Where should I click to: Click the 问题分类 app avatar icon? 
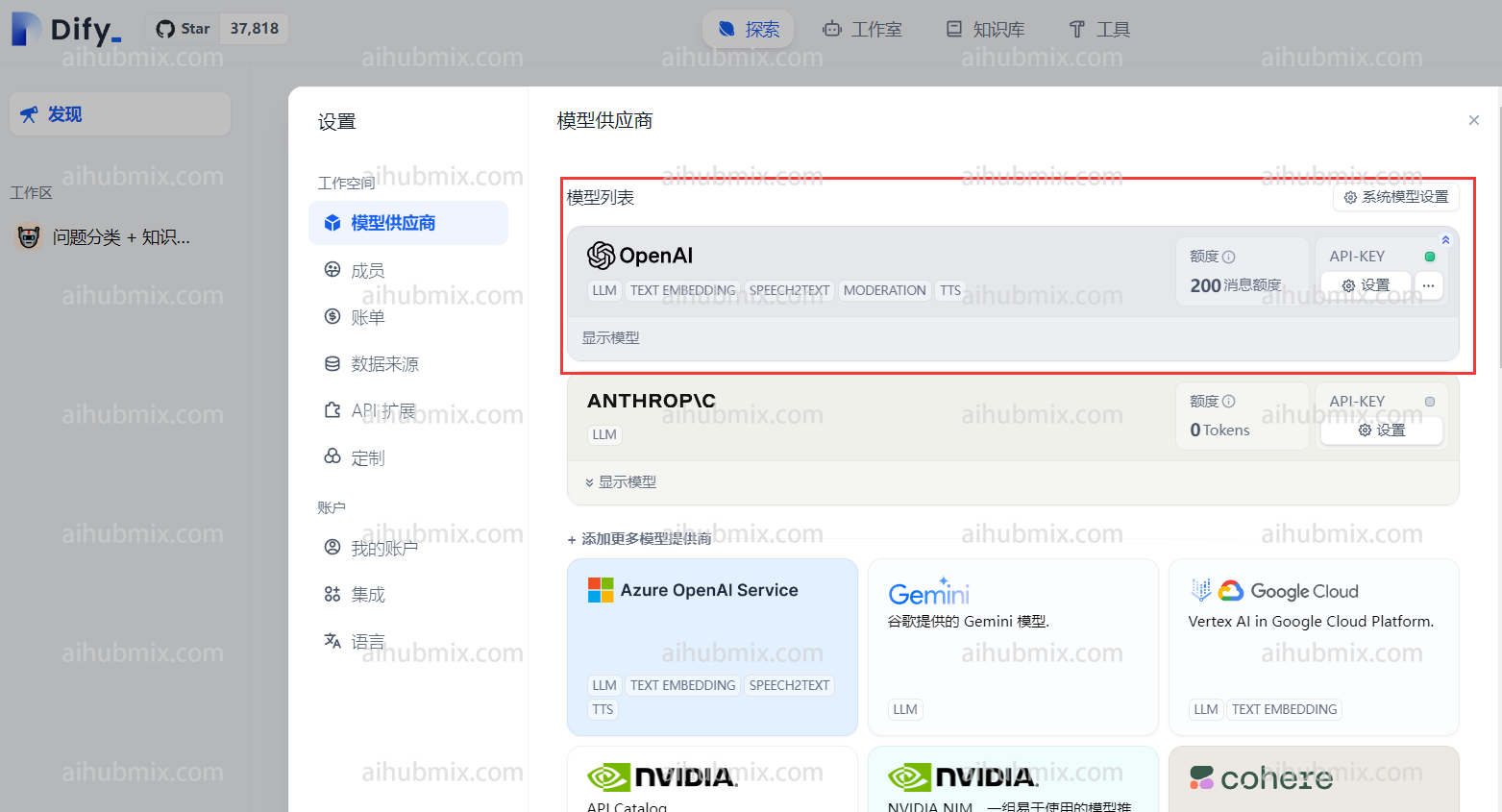tap(29, 237)
